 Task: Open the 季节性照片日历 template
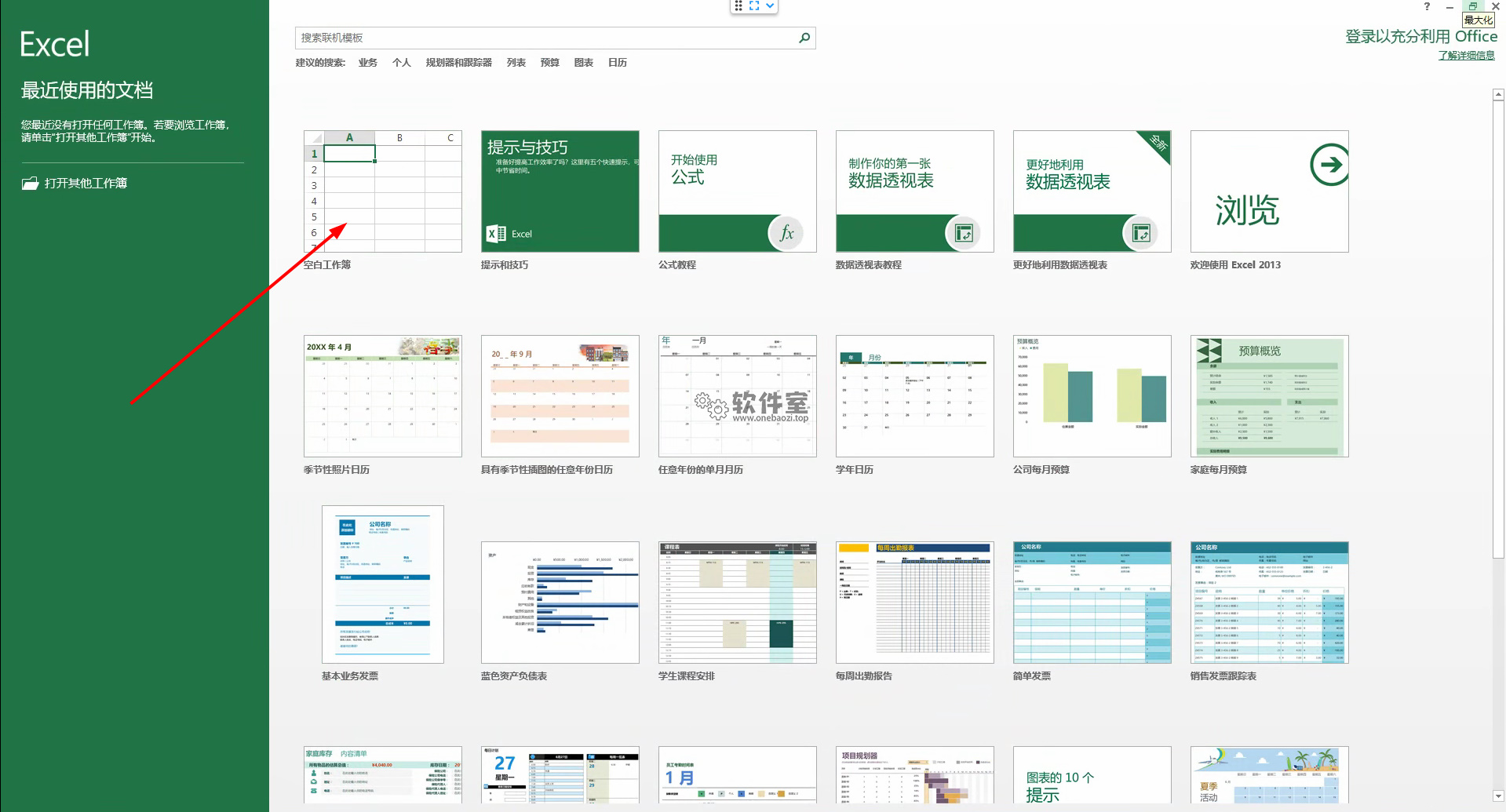(x=383, y=396)
